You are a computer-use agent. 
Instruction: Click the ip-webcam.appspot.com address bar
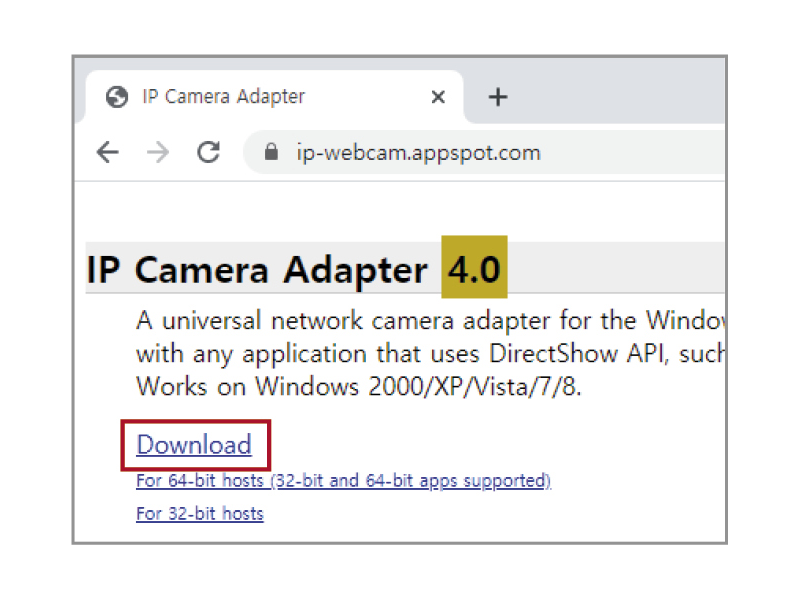(x=485, y=152)
